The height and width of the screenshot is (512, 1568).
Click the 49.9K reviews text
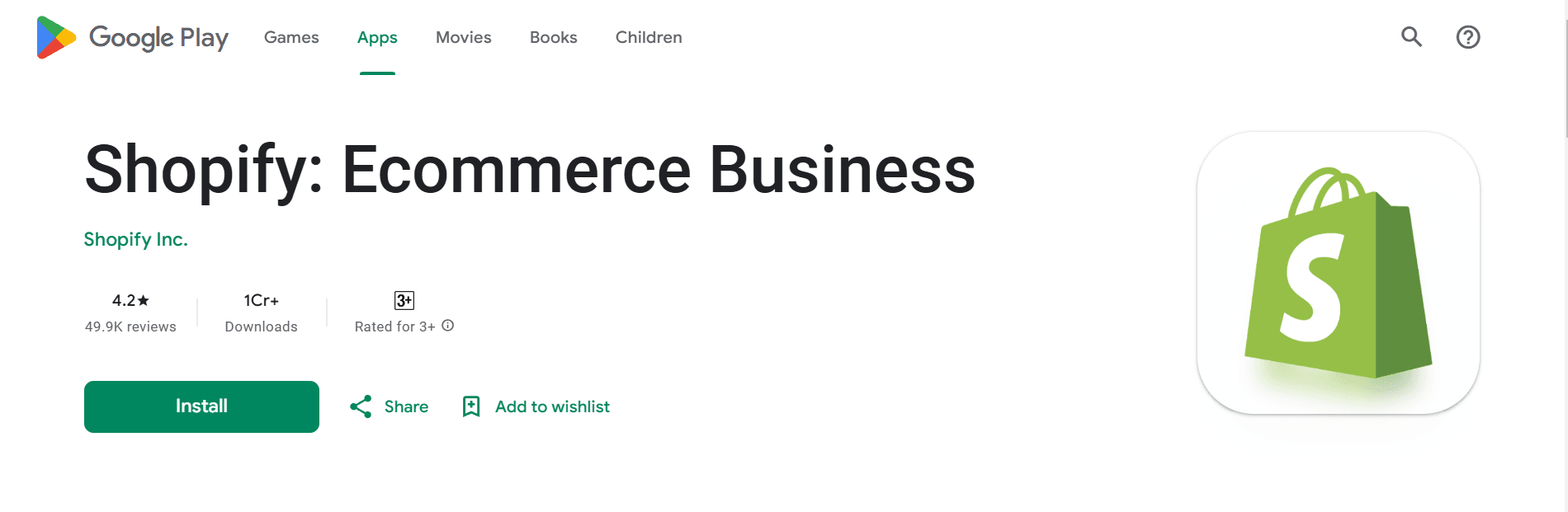pyautogui.click(x=130, y=326)
